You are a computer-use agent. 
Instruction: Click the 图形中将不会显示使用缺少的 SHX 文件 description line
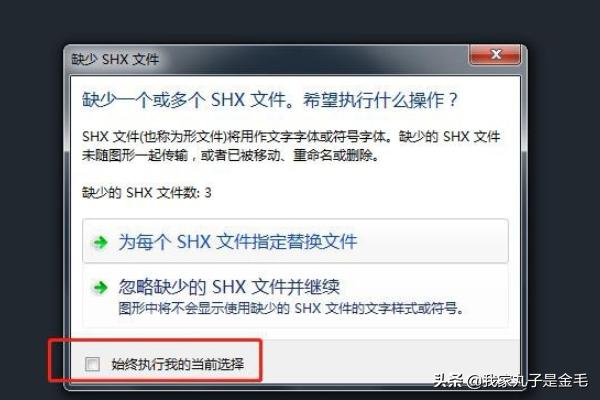[291, 308]
